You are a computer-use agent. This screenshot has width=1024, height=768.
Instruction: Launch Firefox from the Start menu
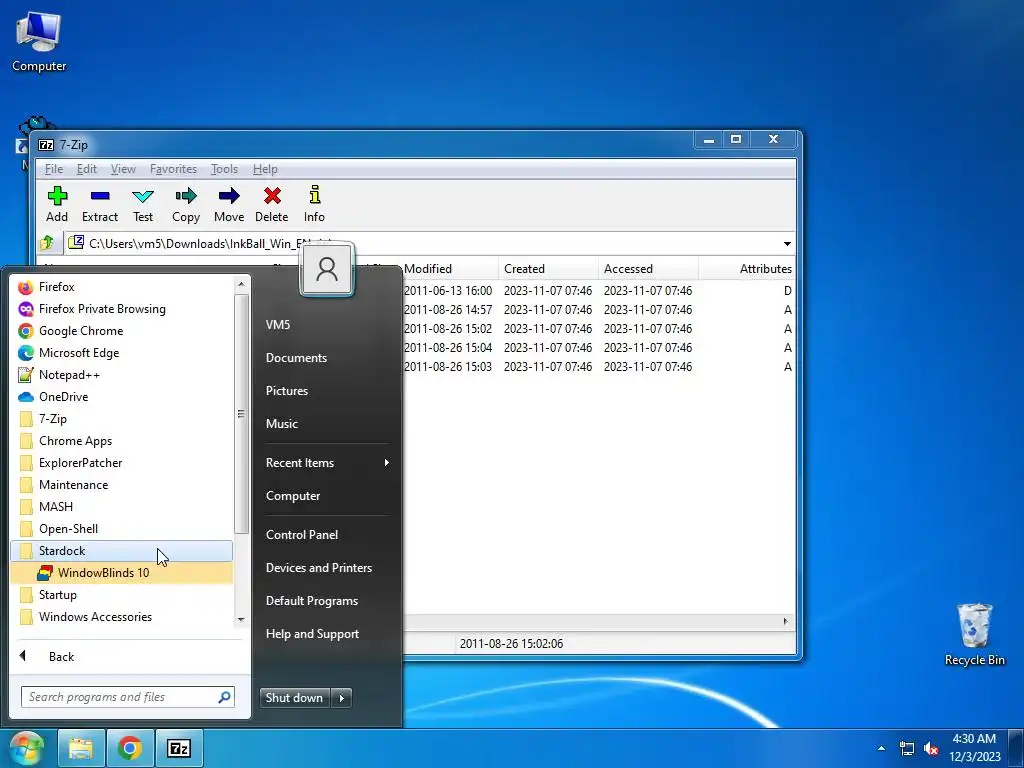tap(121, 287)
